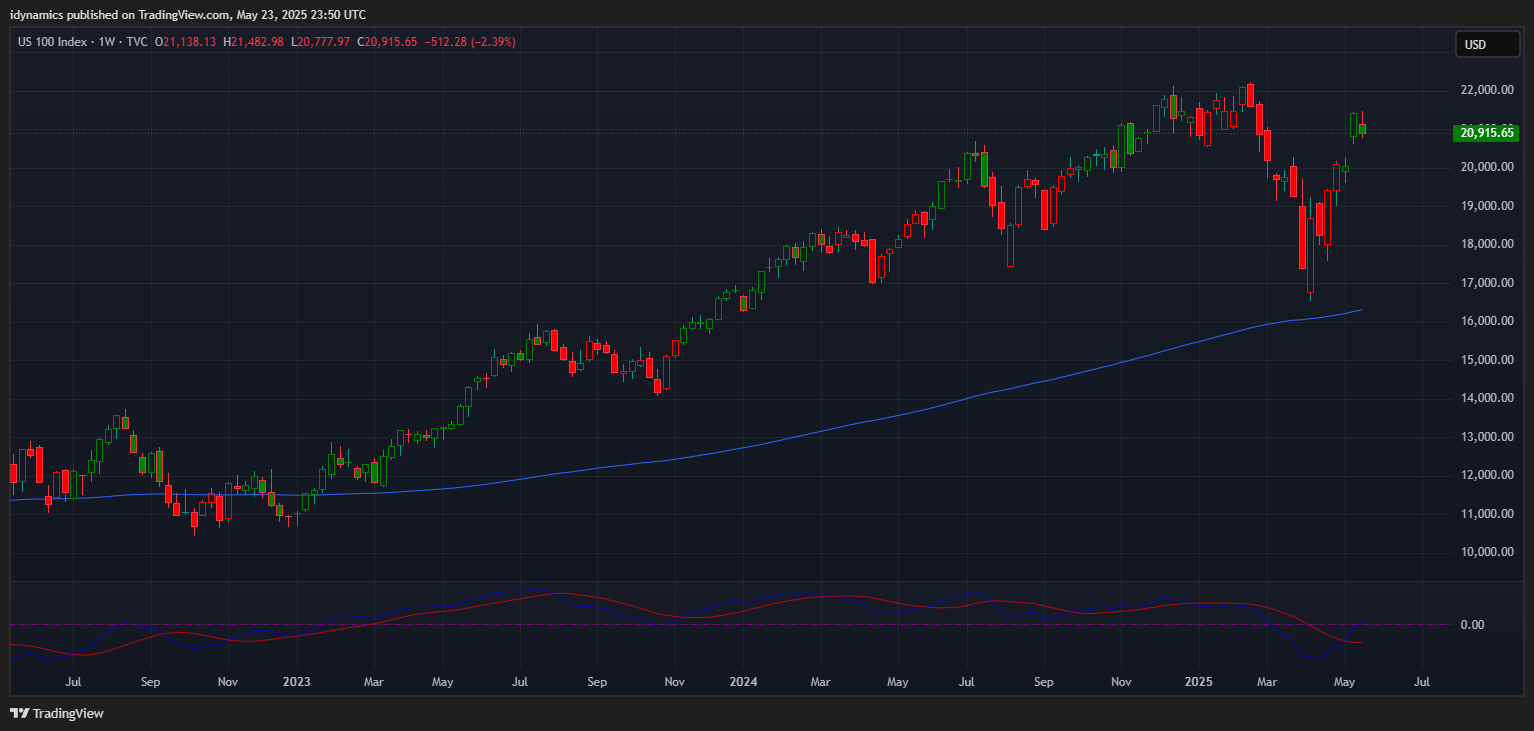Image resolution: width=1534 pixels, height=731 pixels.
Task: Click the published header text at top
Action: coord(188,14)
